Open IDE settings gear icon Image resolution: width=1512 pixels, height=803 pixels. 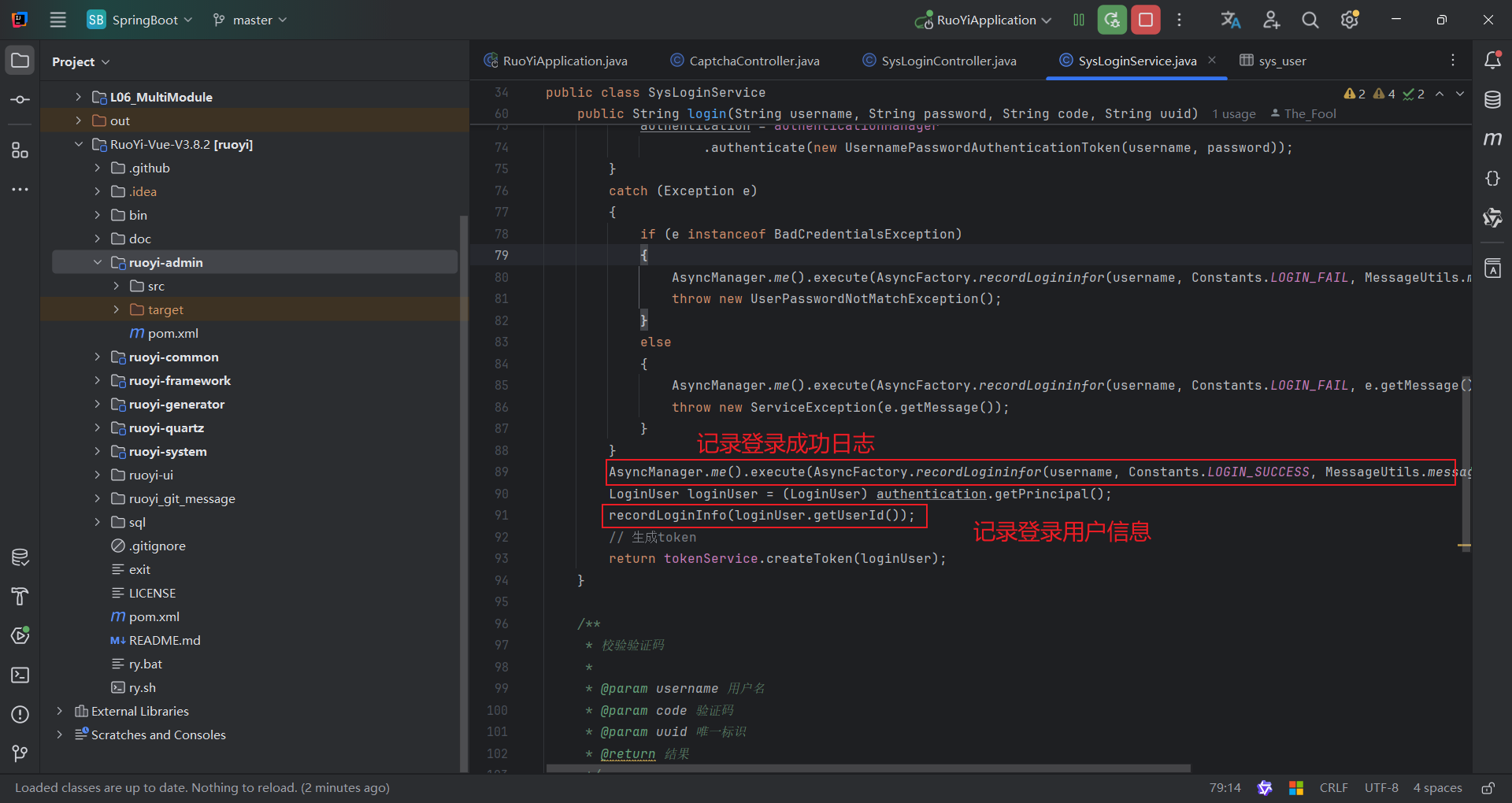coord(1350,20)
